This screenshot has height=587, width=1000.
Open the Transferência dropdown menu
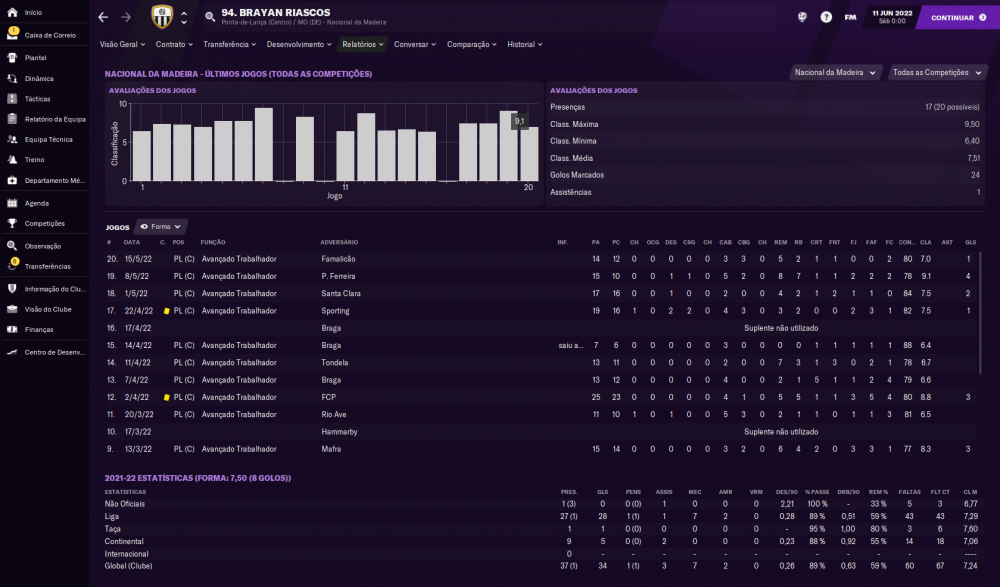[230, 44]
